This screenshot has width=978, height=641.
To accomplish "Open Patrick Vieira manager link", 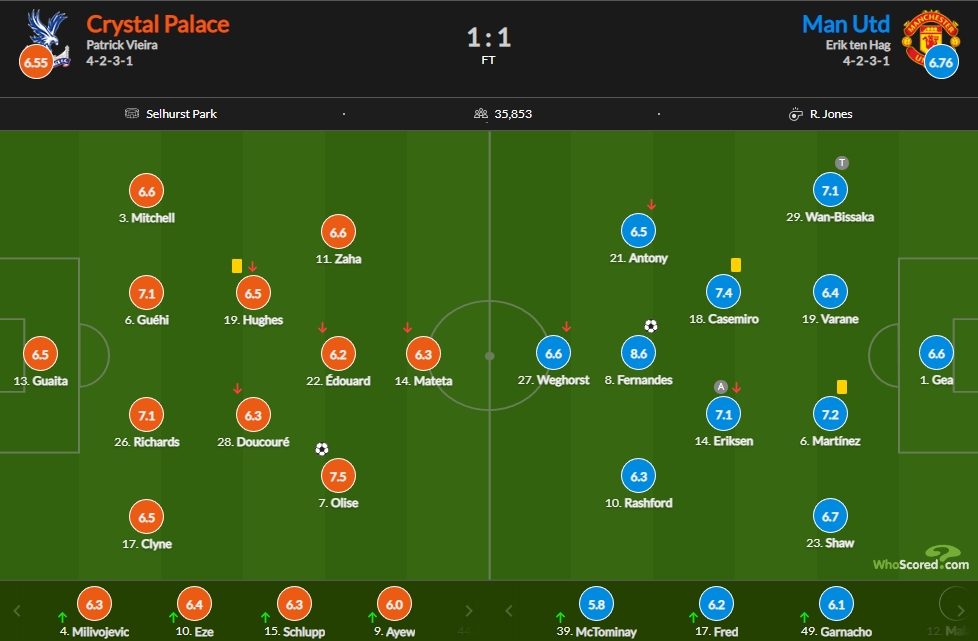I will pos(122,45).
